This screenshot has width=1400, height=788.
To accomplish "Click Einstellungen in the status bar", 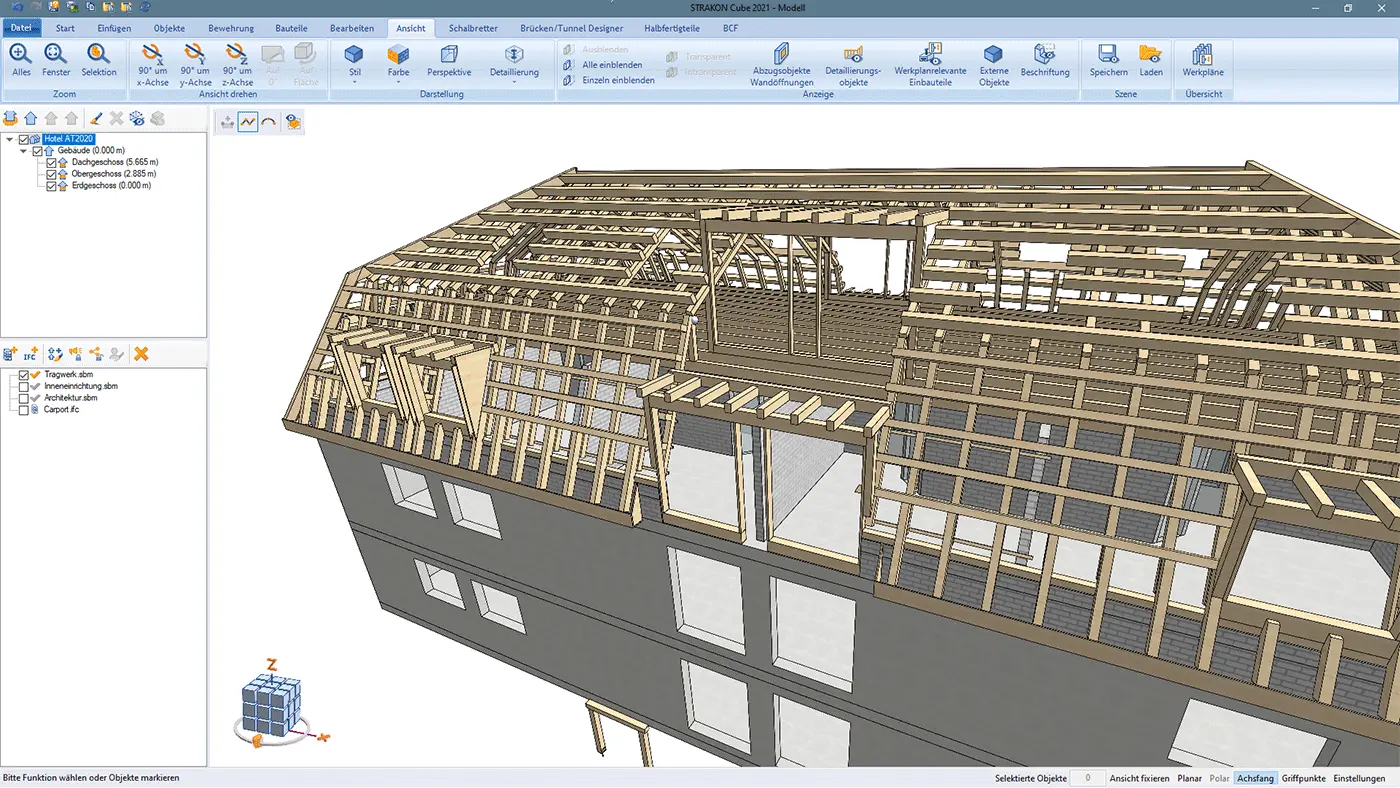I will (x=1359, y=778).
